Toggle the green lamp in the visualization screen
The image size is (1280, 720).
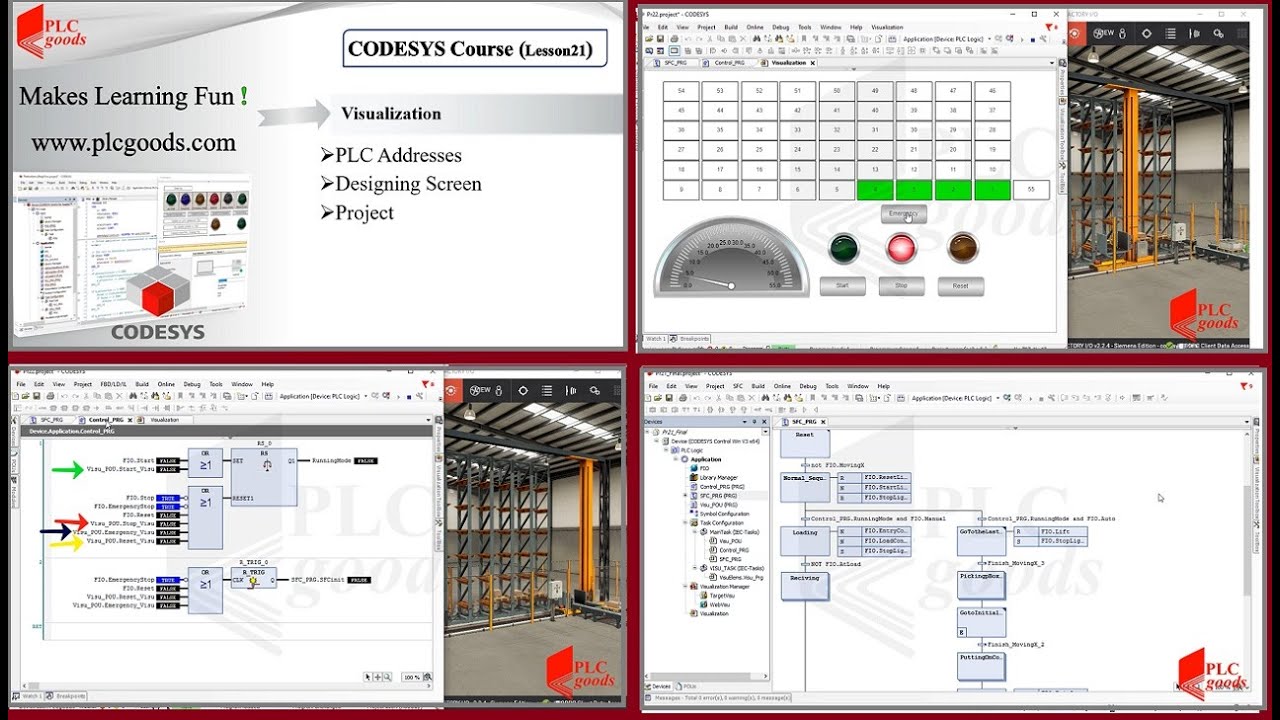tap(844, 249)
